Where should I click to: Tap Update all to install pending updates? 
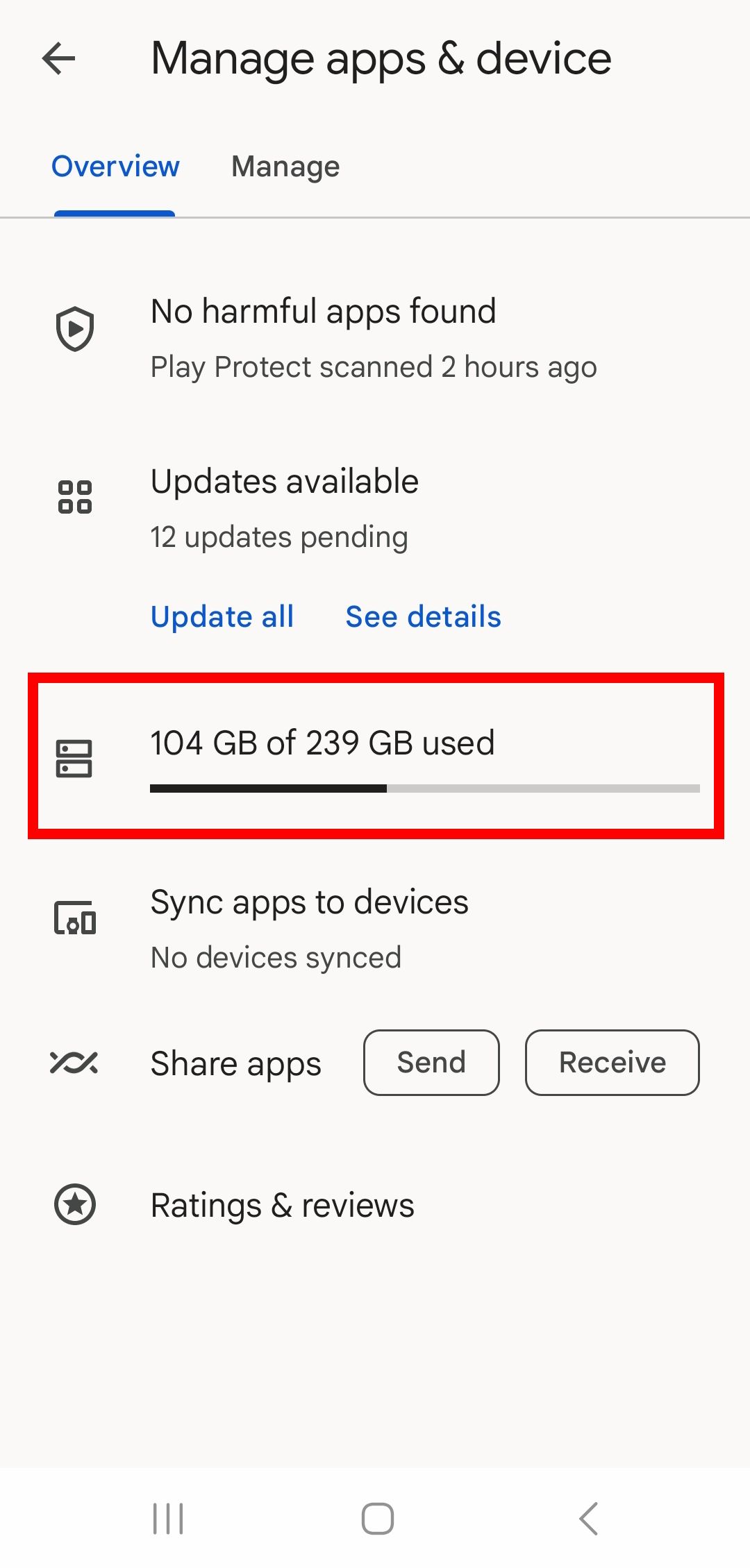click(222, 616)
